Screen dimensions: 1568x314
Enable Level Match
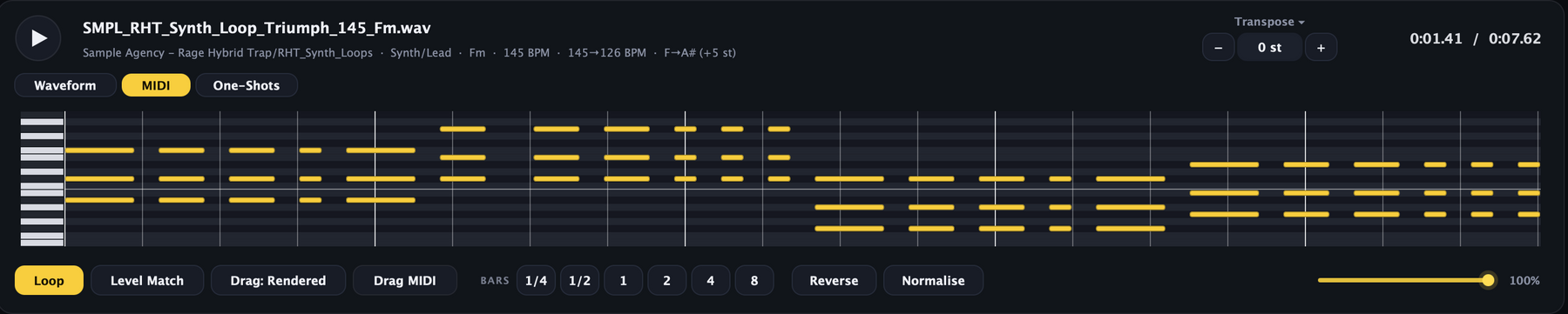coord(147,280)
